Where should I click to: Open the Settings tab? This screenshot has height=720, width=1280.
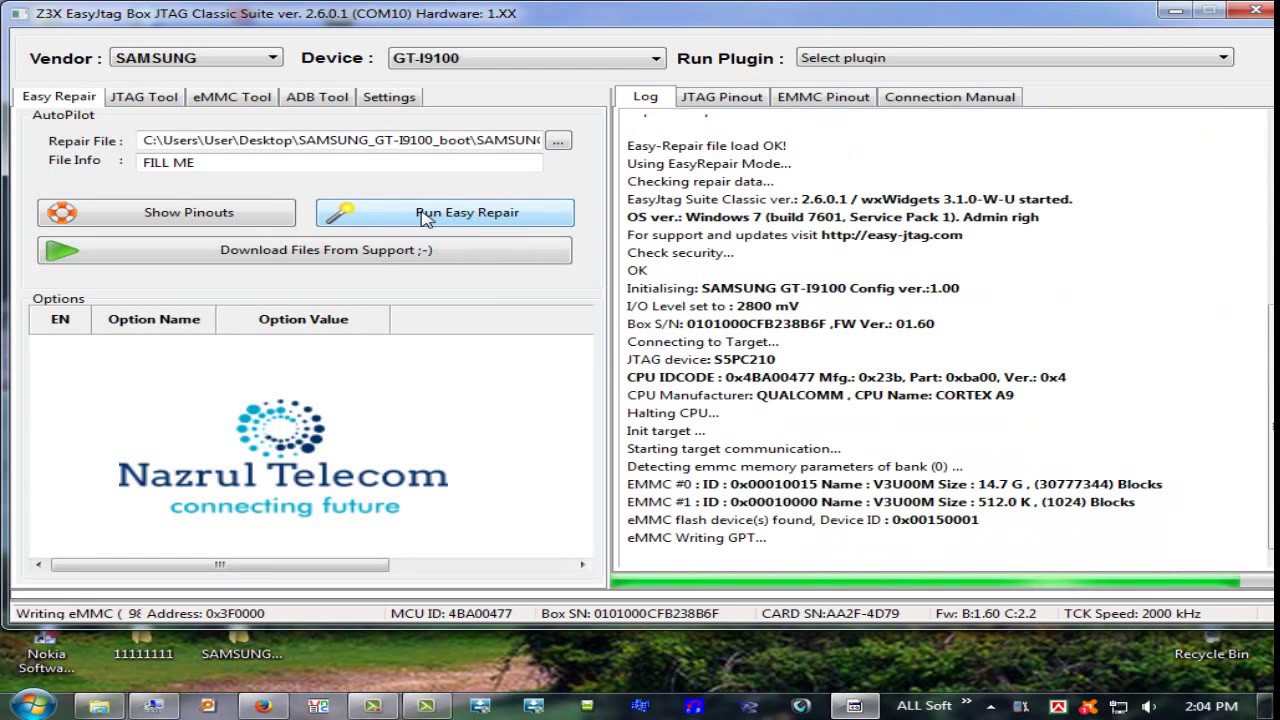[389, 97]
